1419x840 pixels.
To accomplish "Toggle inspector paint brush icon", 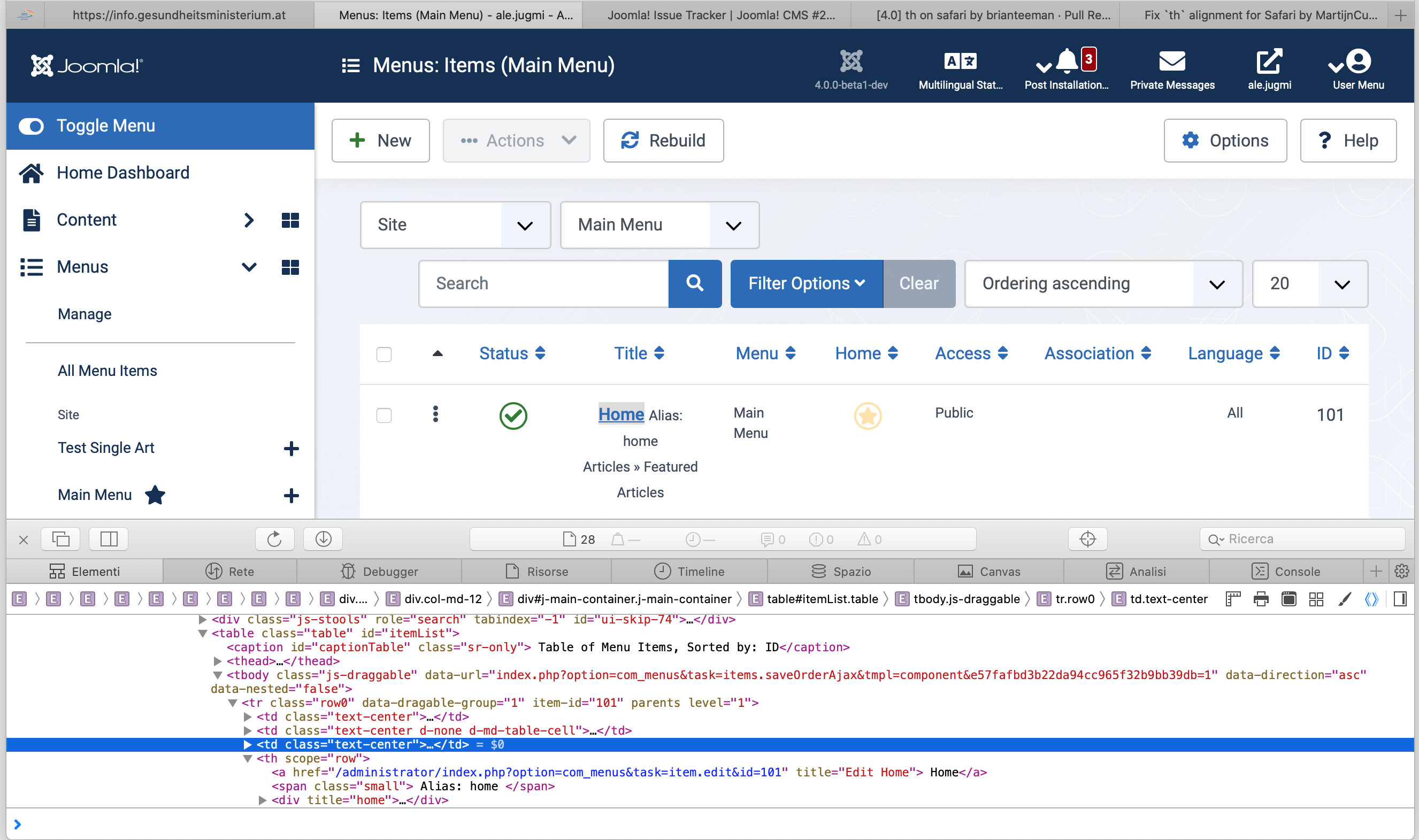I will (1345, 599).
